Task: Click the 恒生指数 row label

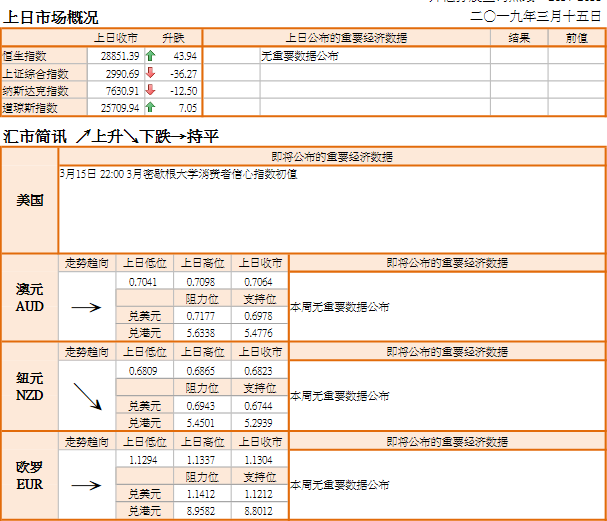Action: click(x=24, y=56)
